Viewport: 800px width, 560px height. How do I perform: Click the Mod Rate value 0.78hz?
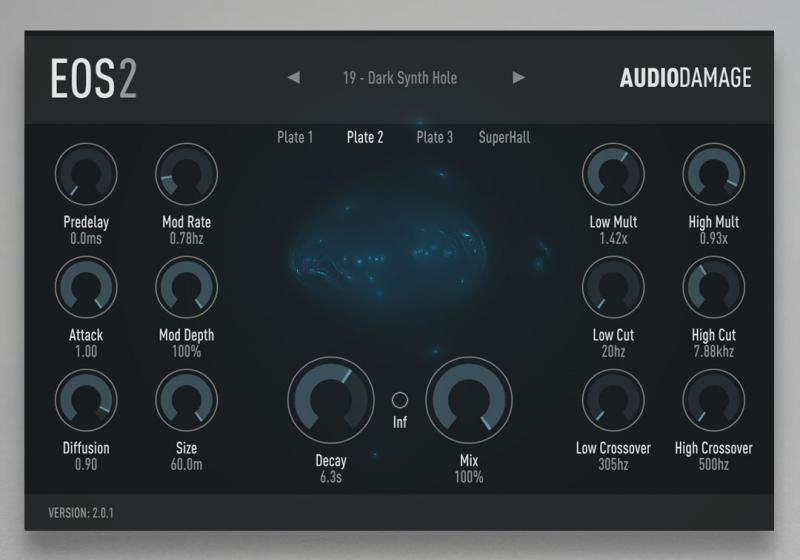click(187, 239)
